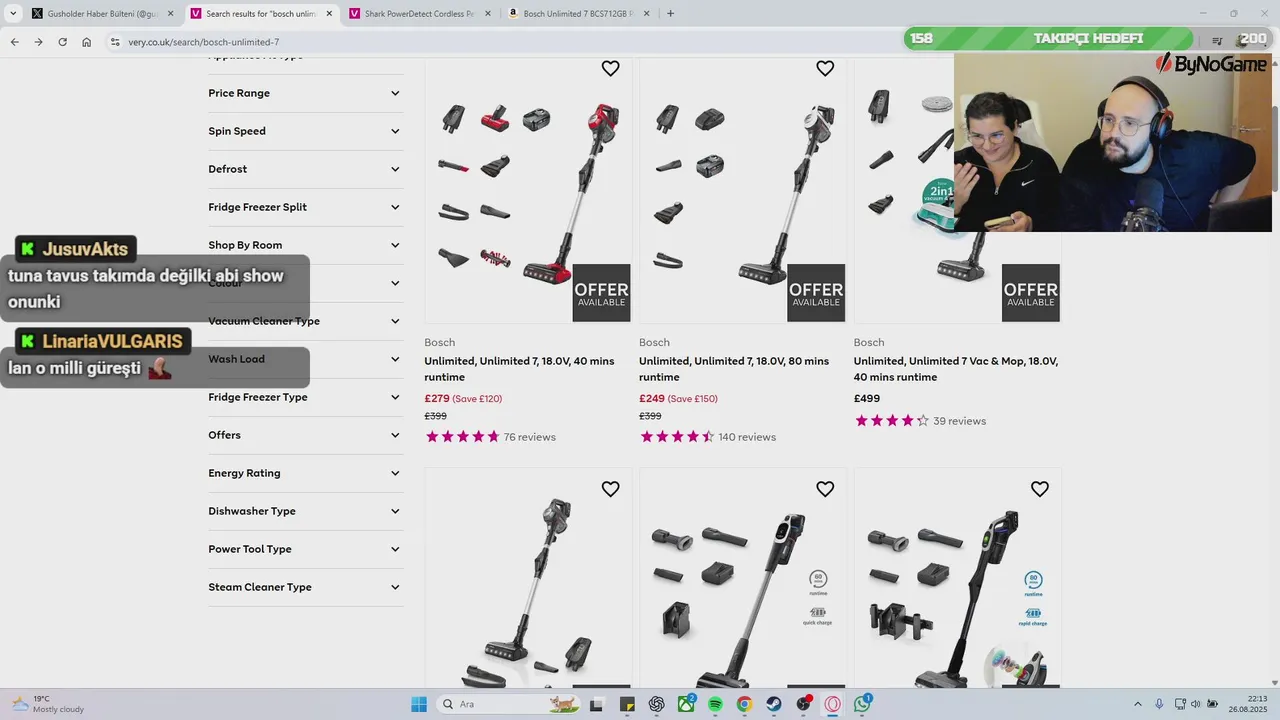Open Spotify from the taskbar

(715, 704)
